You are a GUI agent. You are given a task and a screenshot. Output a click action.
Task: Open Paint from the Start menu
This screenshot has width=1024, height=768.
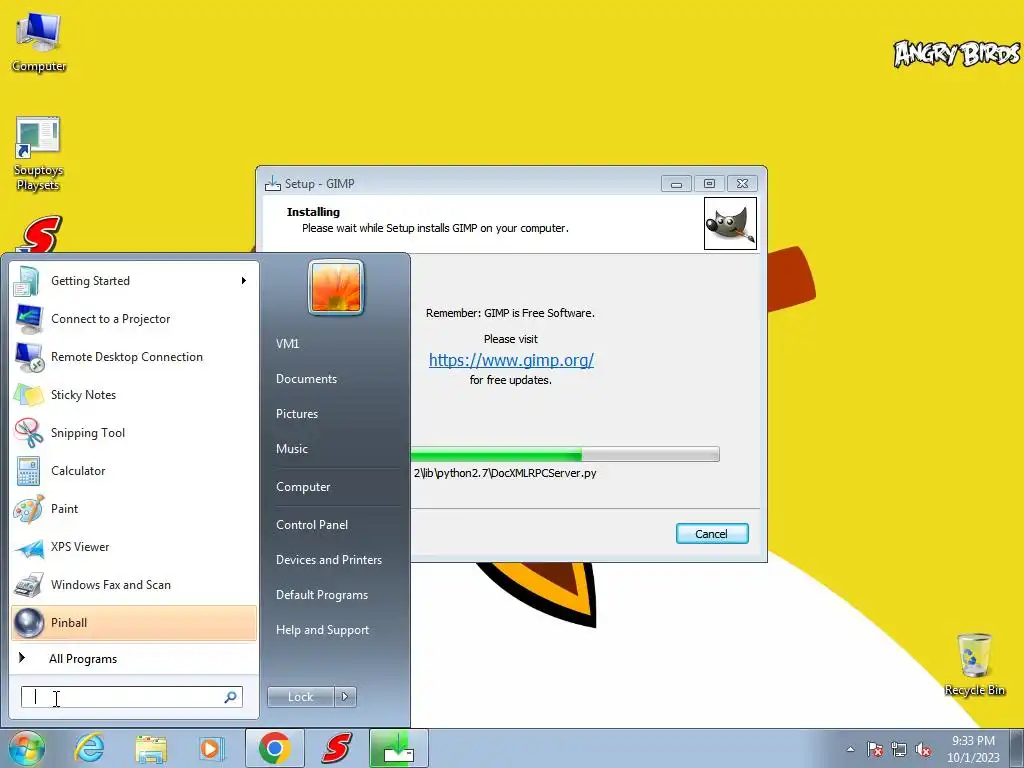click(x=135, y=509)
